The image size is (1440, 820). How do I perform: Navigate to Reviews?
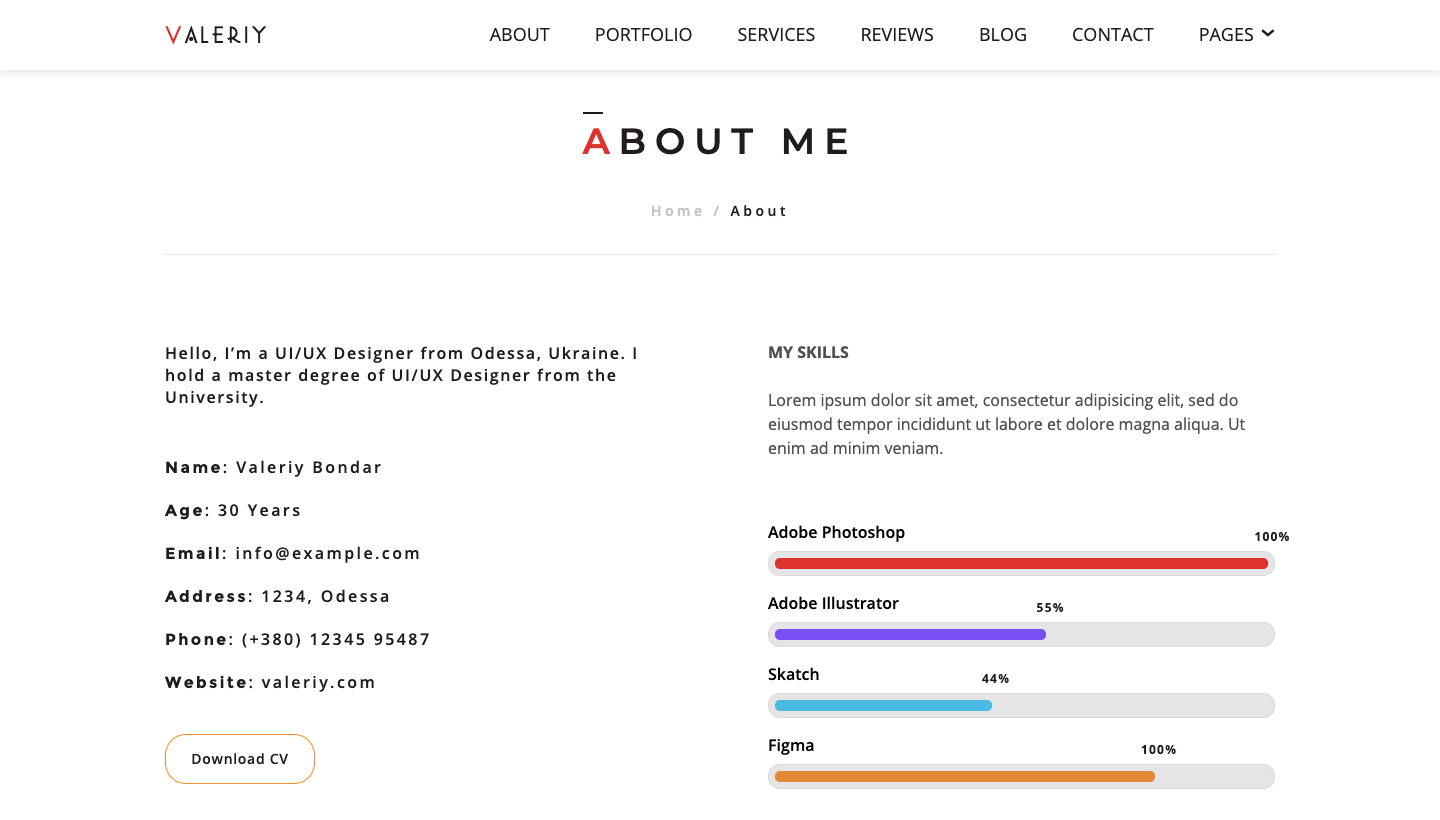click(x=897, y=35)
